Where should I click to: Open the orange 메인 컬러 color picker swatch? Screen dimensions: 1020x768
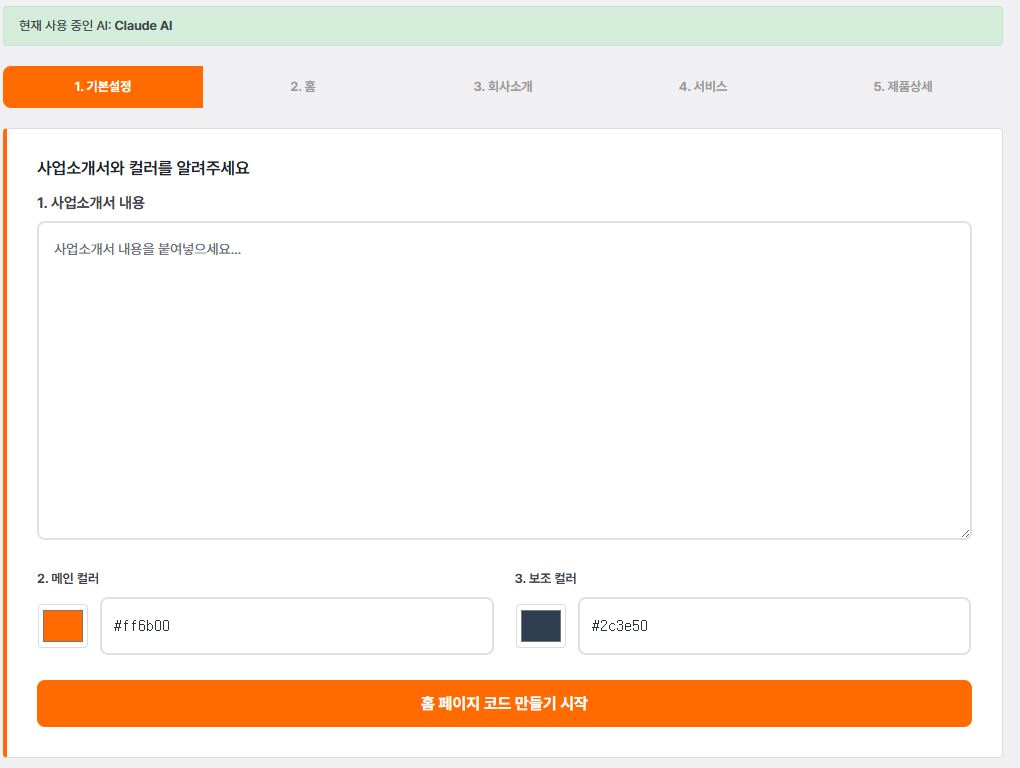point(62,625)
